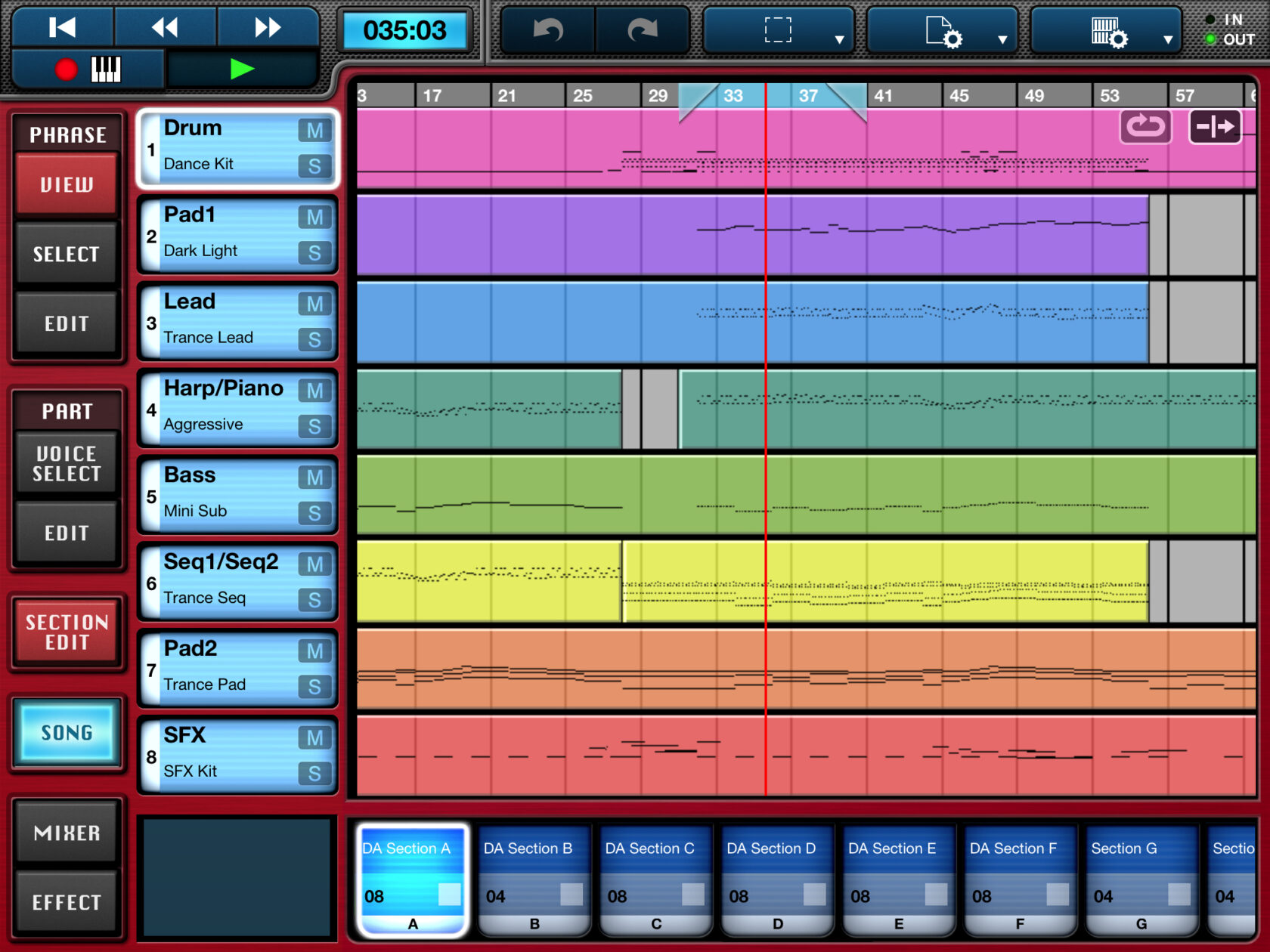
Task: Jump to song start with rewind-to-beginning button
Action: (63, 28)
